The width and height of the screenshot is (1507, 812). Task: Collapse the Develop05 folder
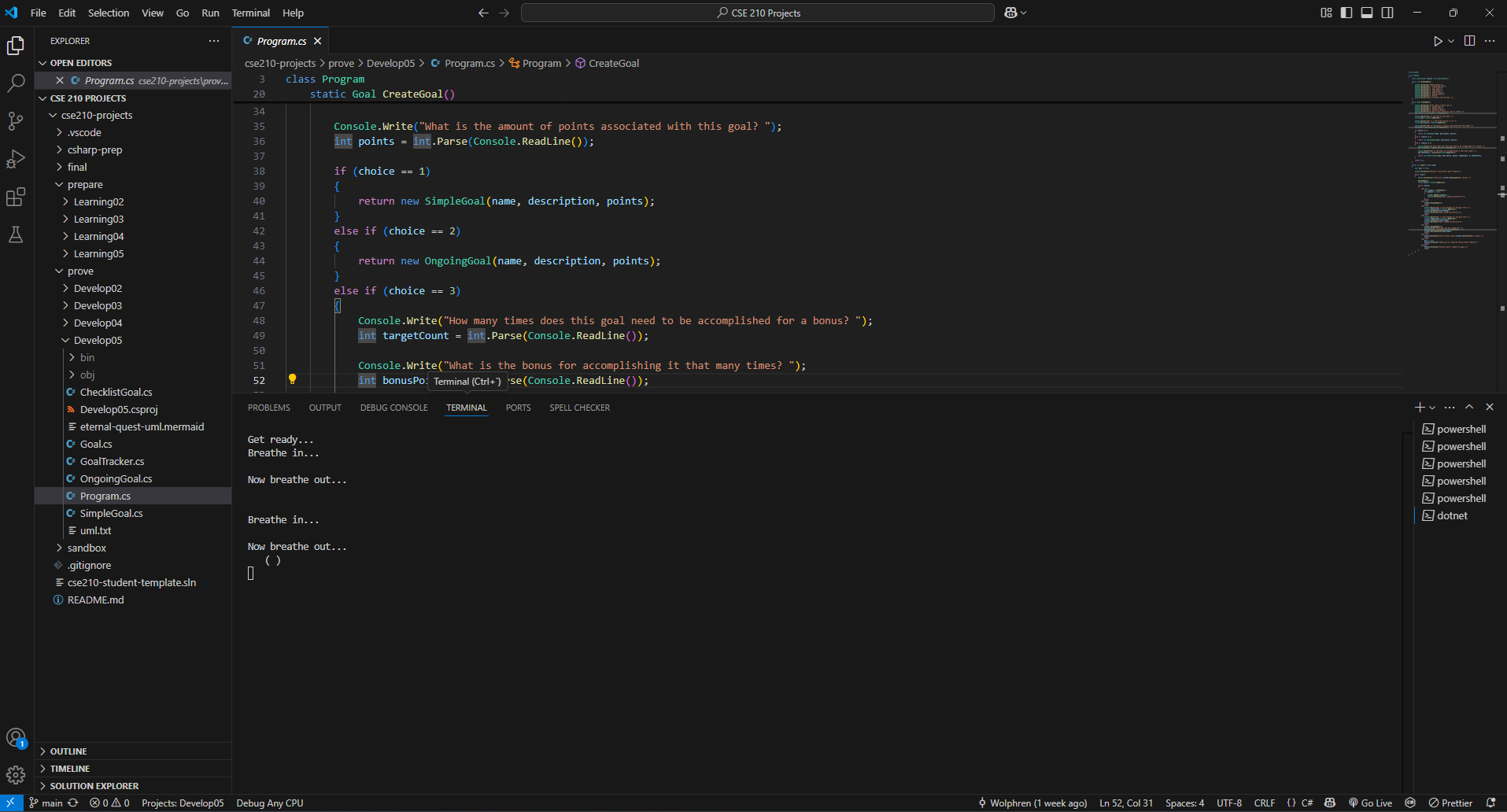(x=98, y=340)
